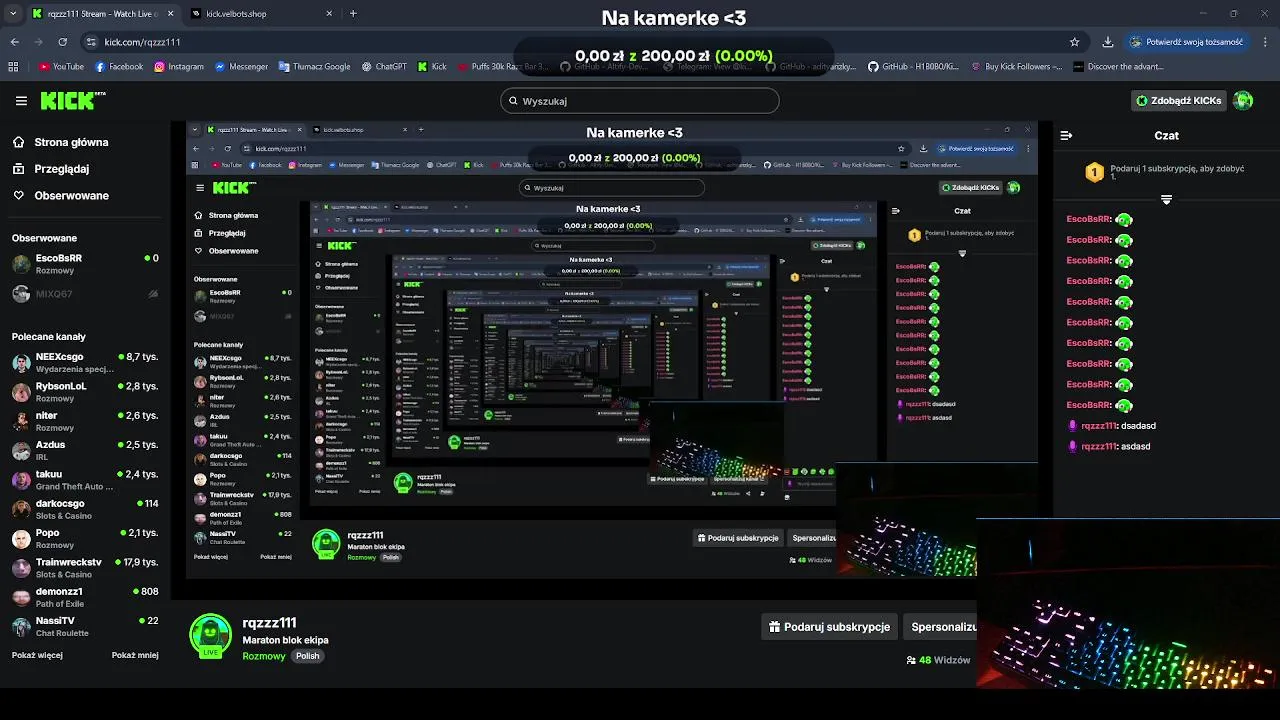Open Facebook bookmark
This screenshot has width=1280, height=720.
coord(119,67)
